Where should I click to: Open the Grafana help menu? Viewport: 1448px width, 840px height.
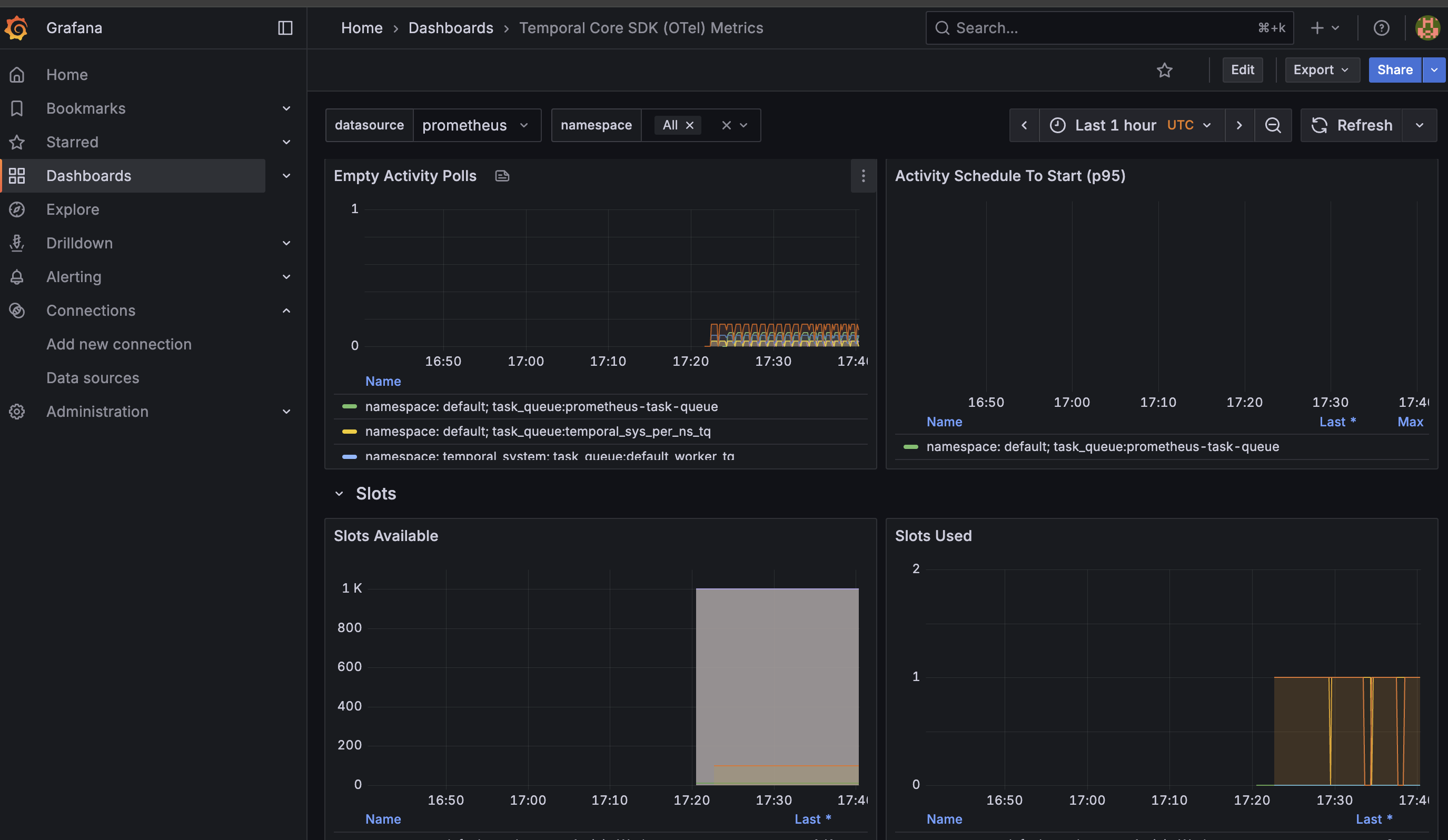coord(1381,27)
